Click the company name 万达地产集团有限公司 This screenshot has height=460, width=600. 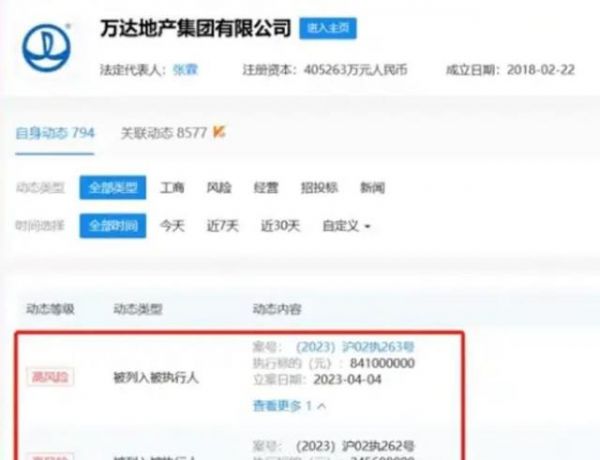[x=196, y=28]
